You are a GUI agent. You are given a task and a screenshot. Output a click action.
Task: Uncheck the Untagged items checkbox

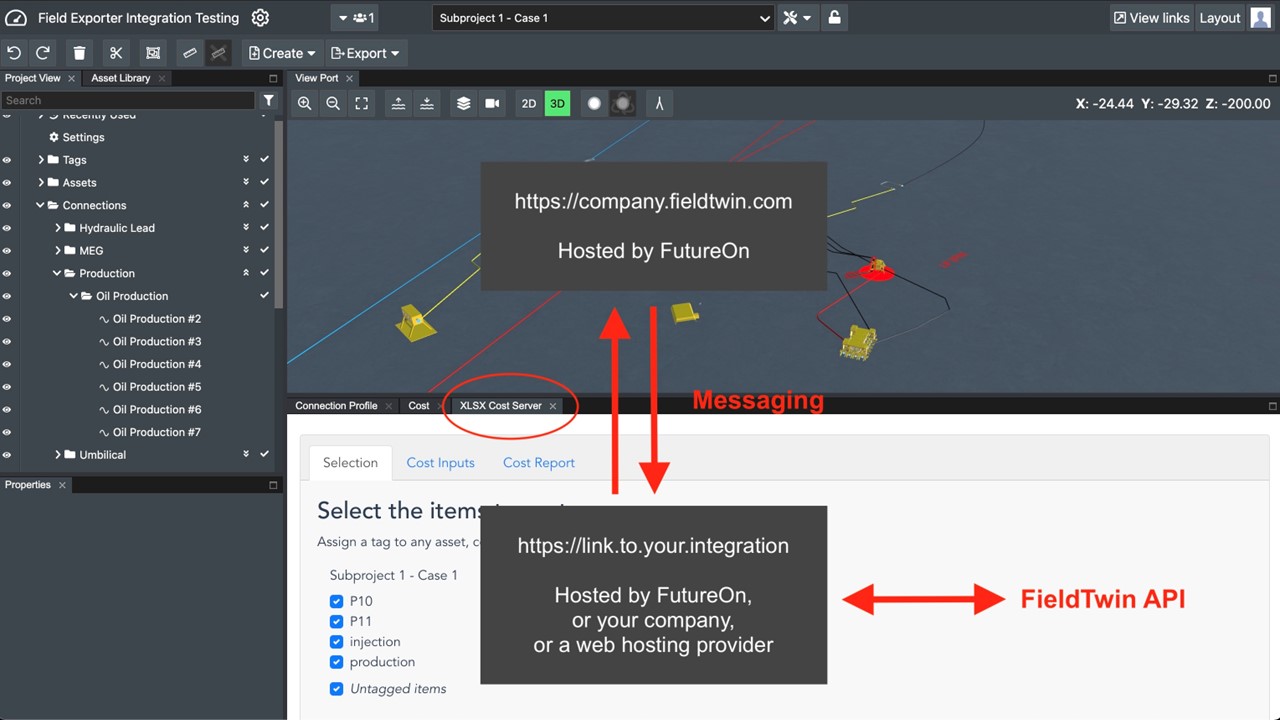[336, 688]
